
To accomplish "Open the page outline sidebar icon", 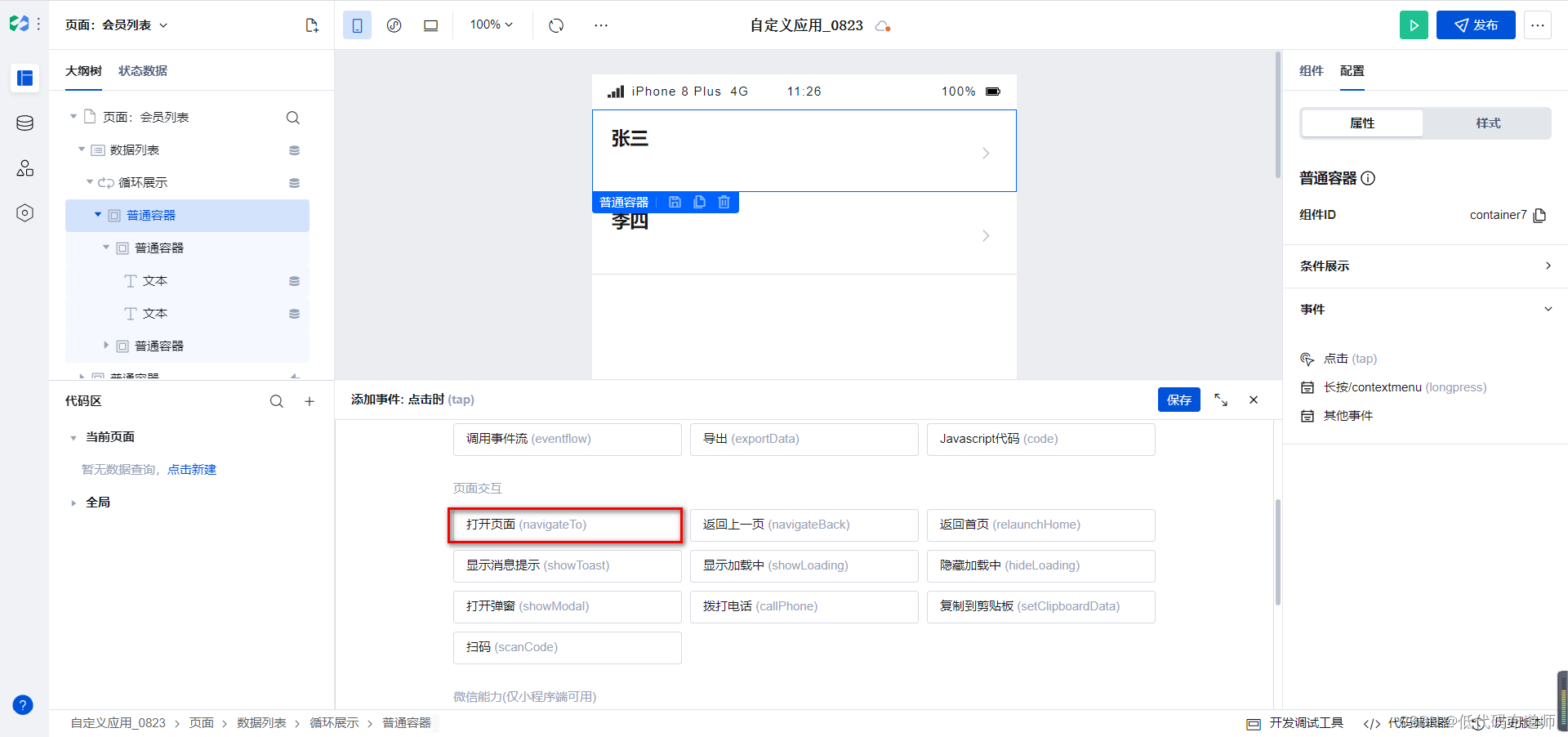I will pyautogui.click(x=24, y=78).
